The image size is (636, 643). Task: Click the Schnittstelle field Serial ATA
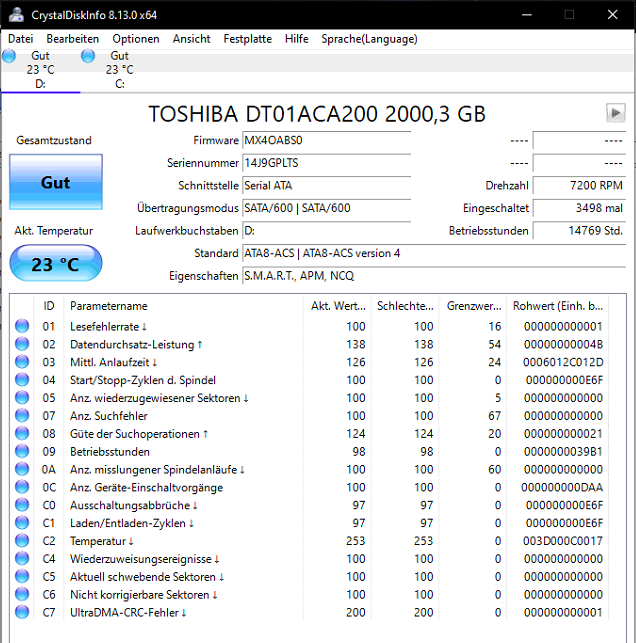326,186
